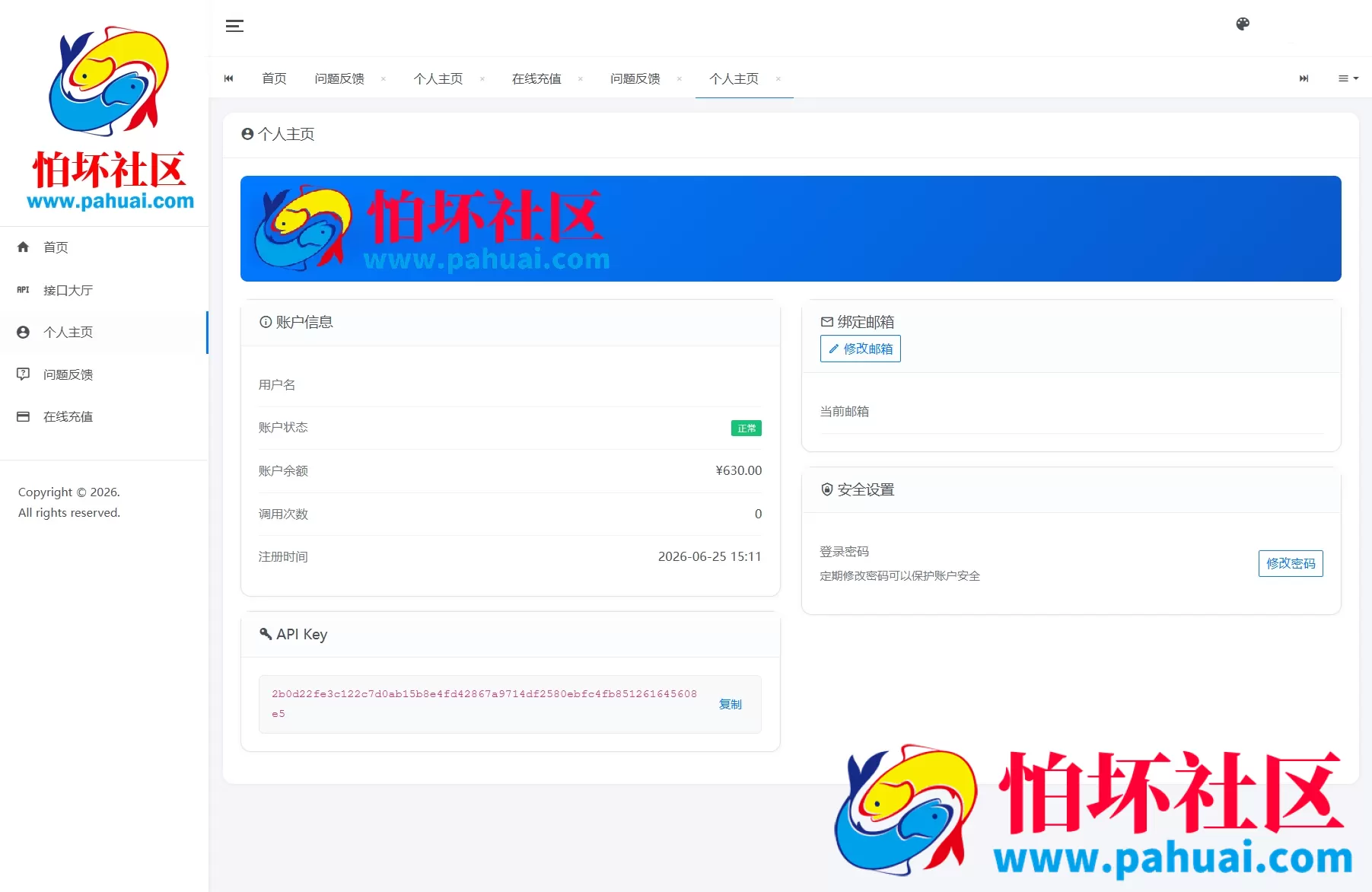
Task: Click the 登录密码 label
Action: (844, 551)
